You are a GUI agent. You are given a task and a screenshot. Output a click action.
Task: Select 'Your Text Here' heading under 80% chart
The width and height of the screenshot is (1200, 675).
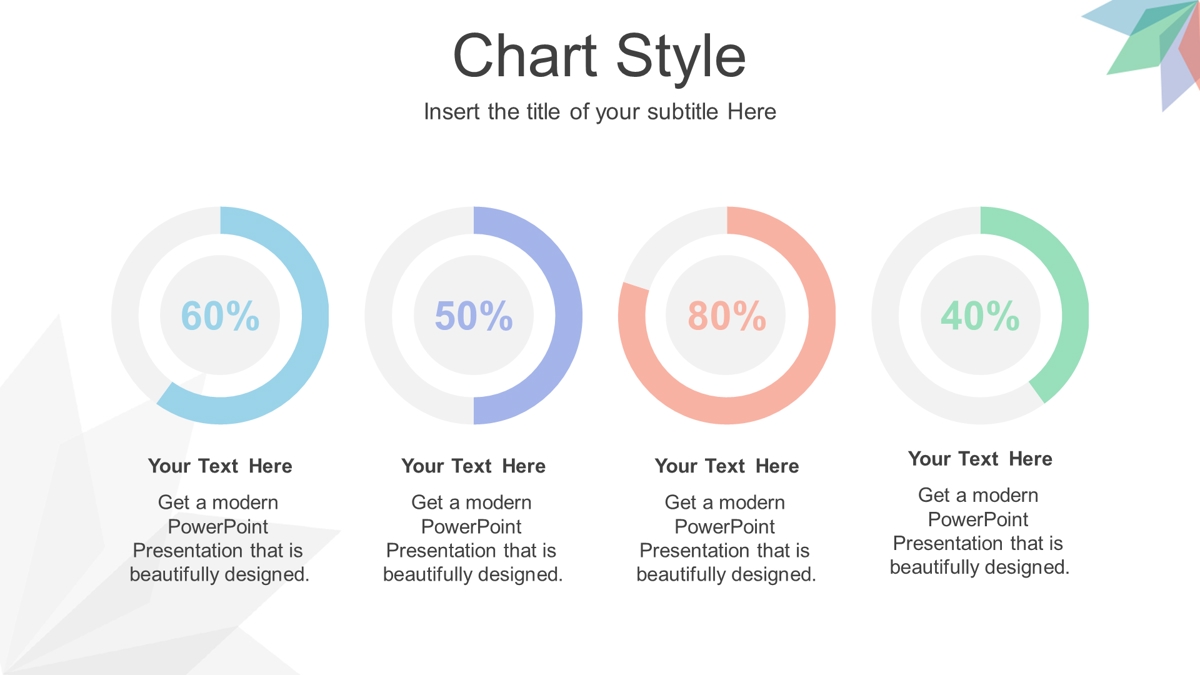727,466
